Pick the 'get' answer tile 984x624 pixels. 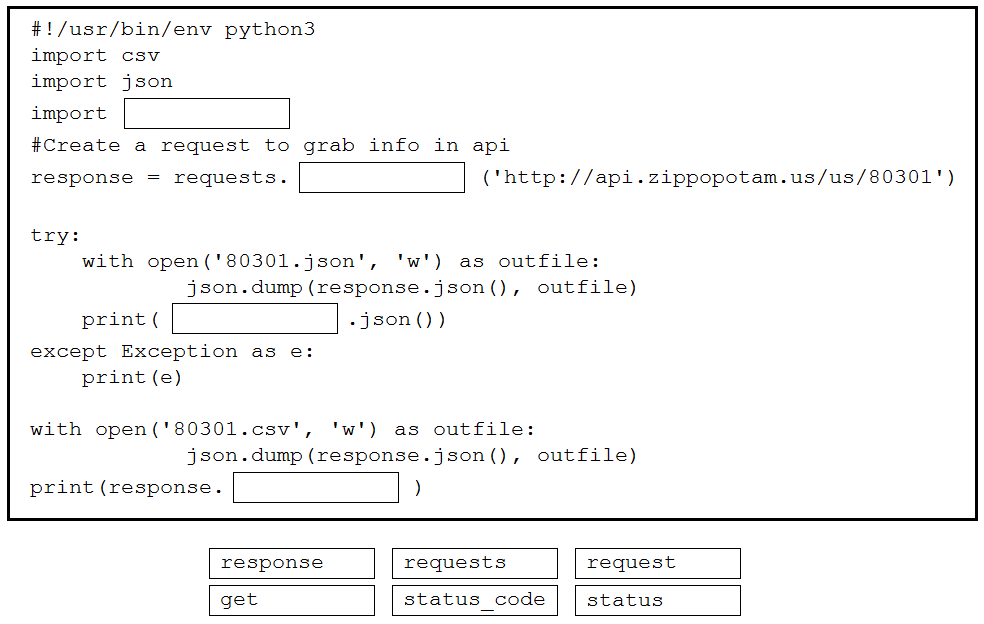292,600
